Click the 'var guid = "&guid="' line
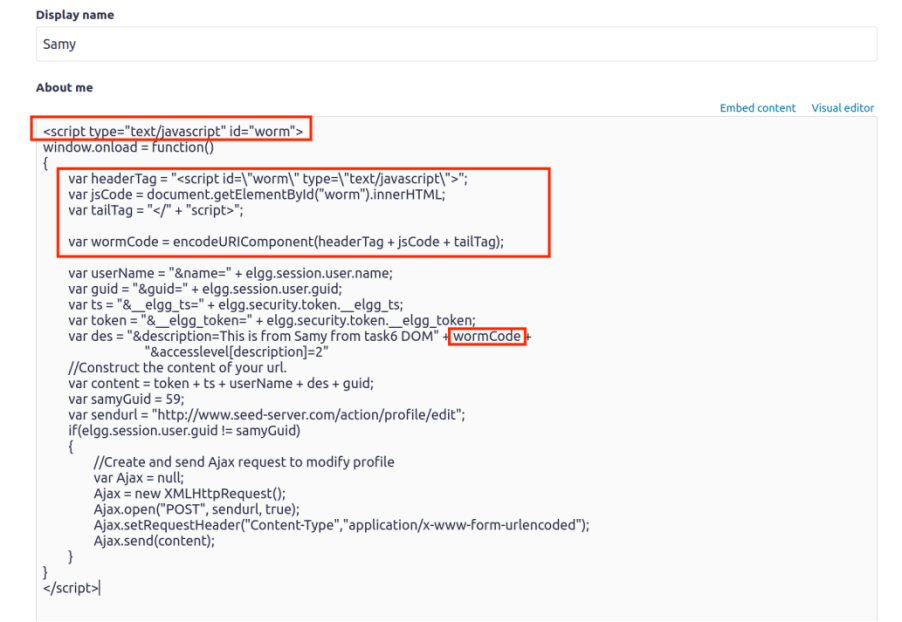 pos(205,289)
